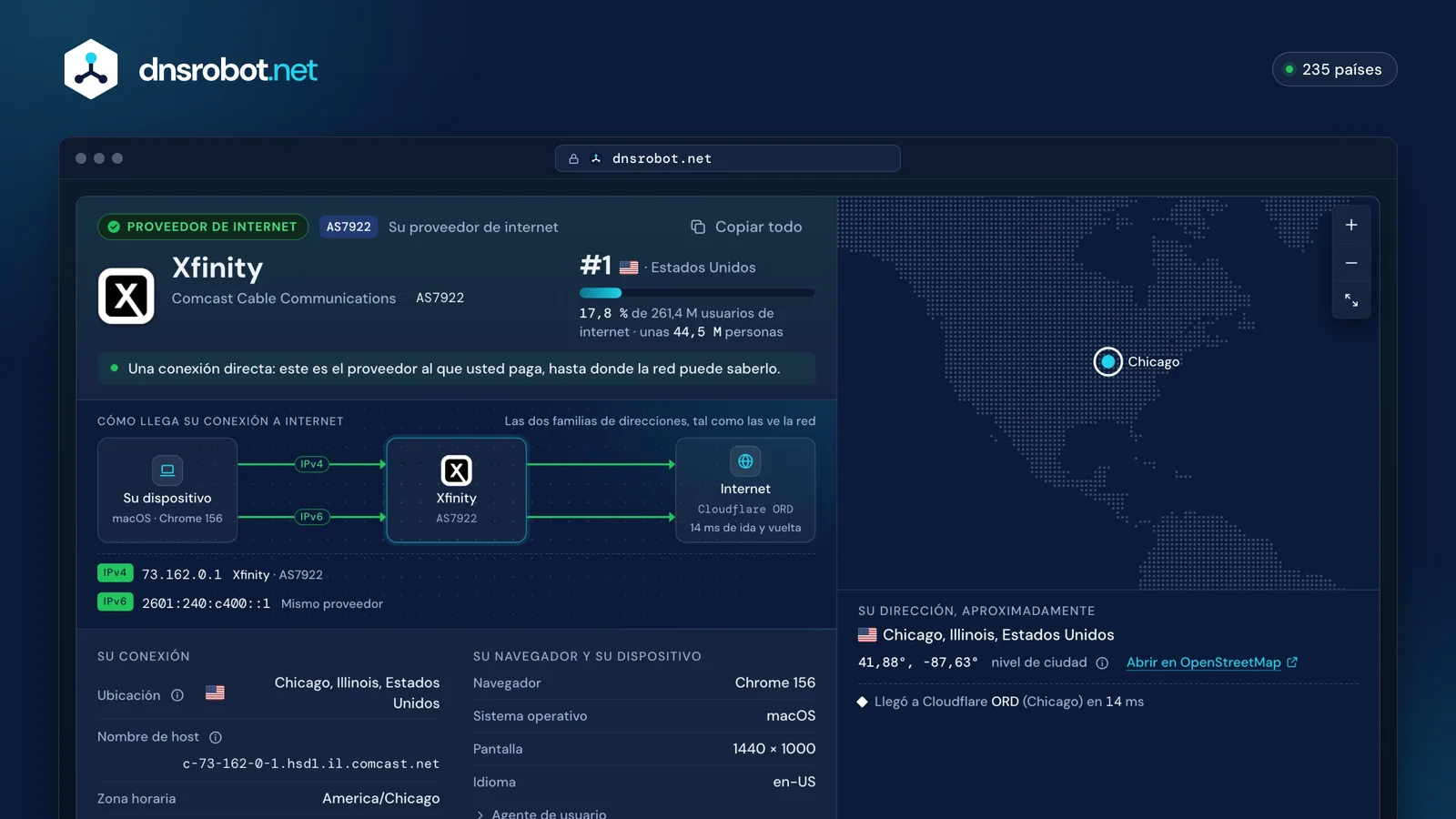Click the dnsrobot.net hexagon logo
Image resolution: width=1456 pixels, height=819 pixels.
pyautogui.click(x=91, y=69)
